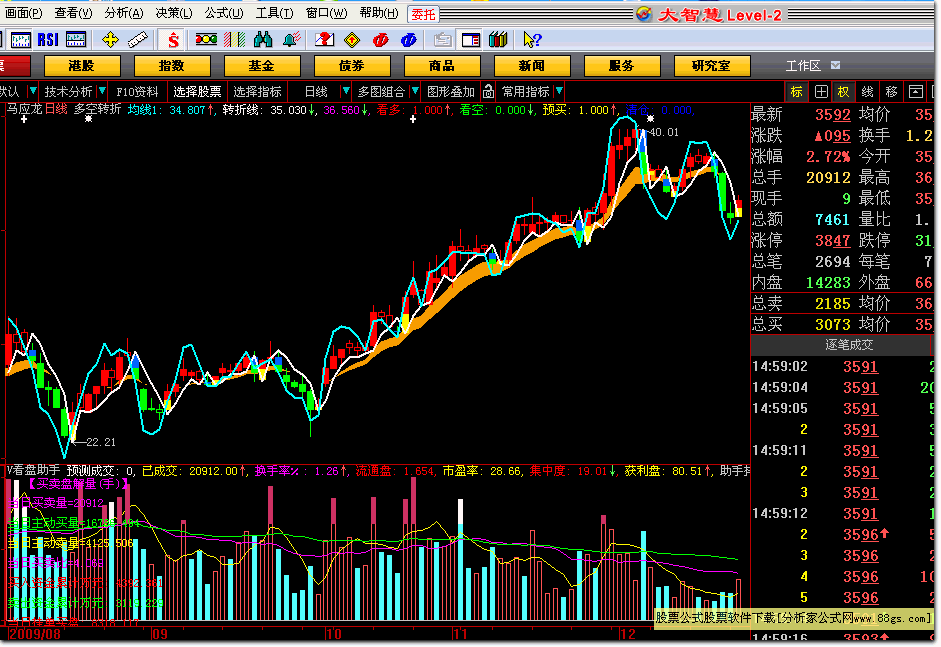
Task: Click the 股票公式股票软件下载 link banner
Action: coord(792,618)
